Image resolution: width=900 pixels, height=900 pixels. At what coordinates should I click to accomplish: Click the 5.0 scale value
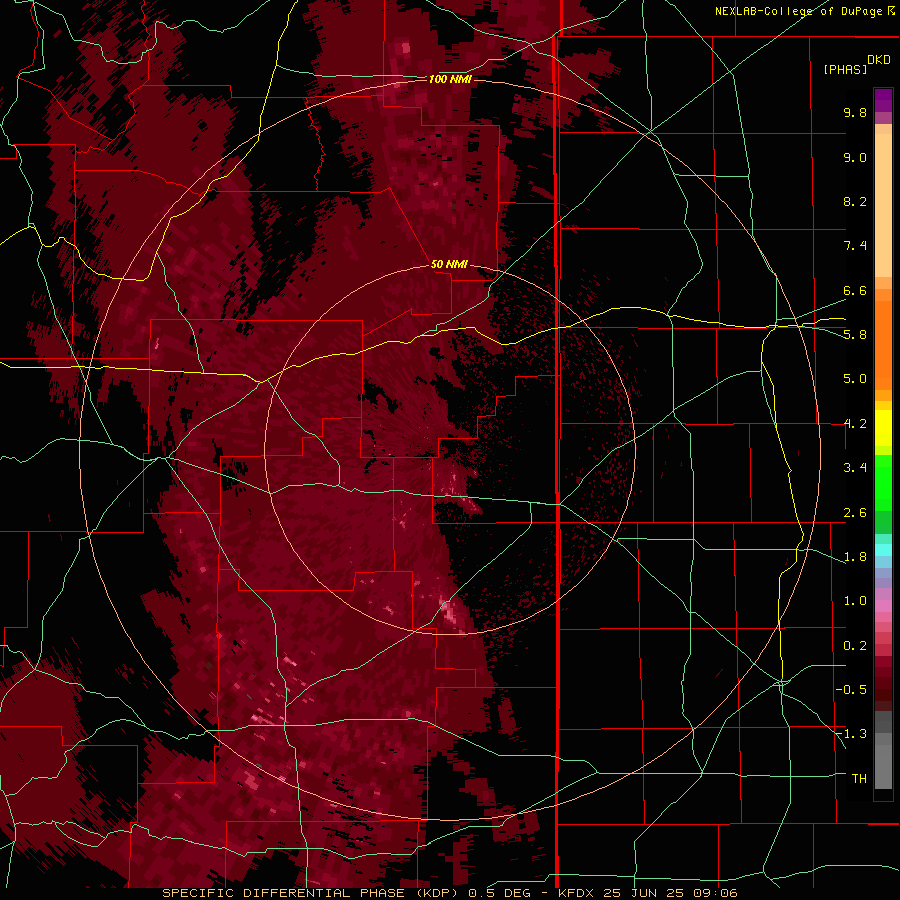(x=855, y=379)
